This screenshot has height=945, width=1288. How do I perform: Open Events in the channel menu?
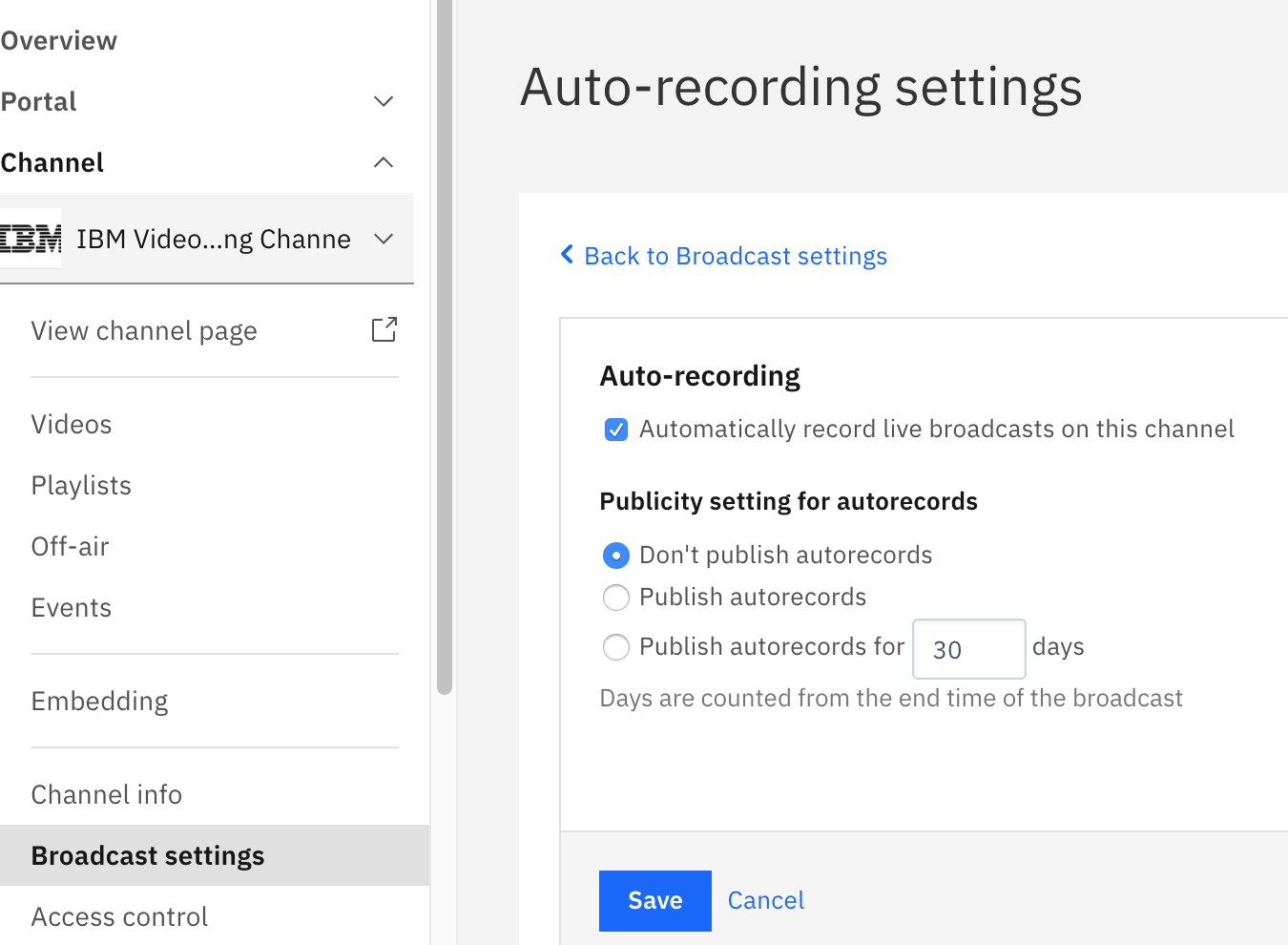click(72, 607)
